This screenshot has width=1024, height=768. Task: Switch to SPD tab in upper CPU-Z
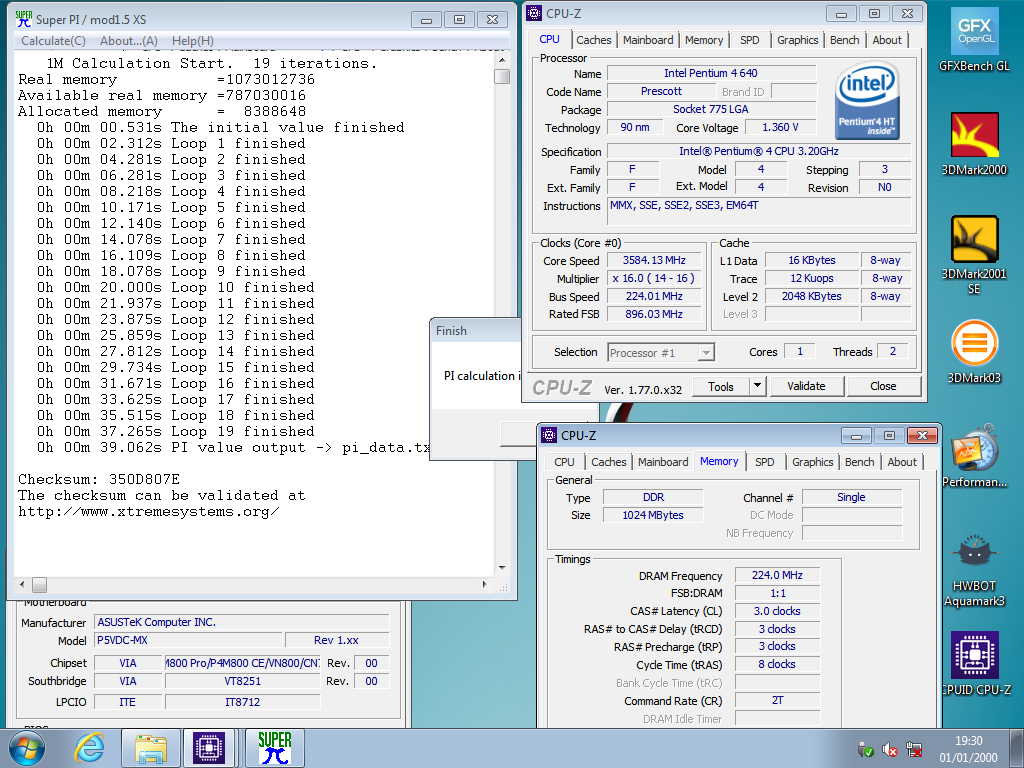coord(750,40)
